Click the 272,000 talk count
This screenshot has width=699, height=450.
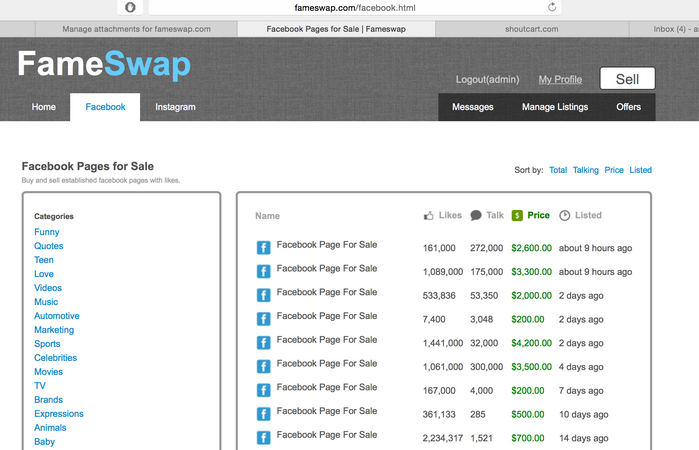[486, 248]
